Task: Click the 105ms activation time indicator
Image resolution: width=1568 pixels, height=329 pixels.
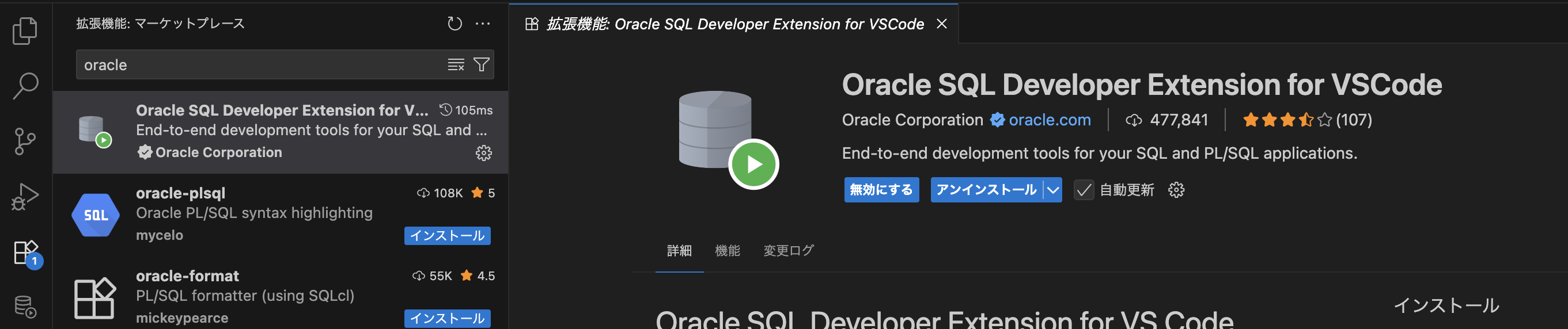Action: [466, 110]
